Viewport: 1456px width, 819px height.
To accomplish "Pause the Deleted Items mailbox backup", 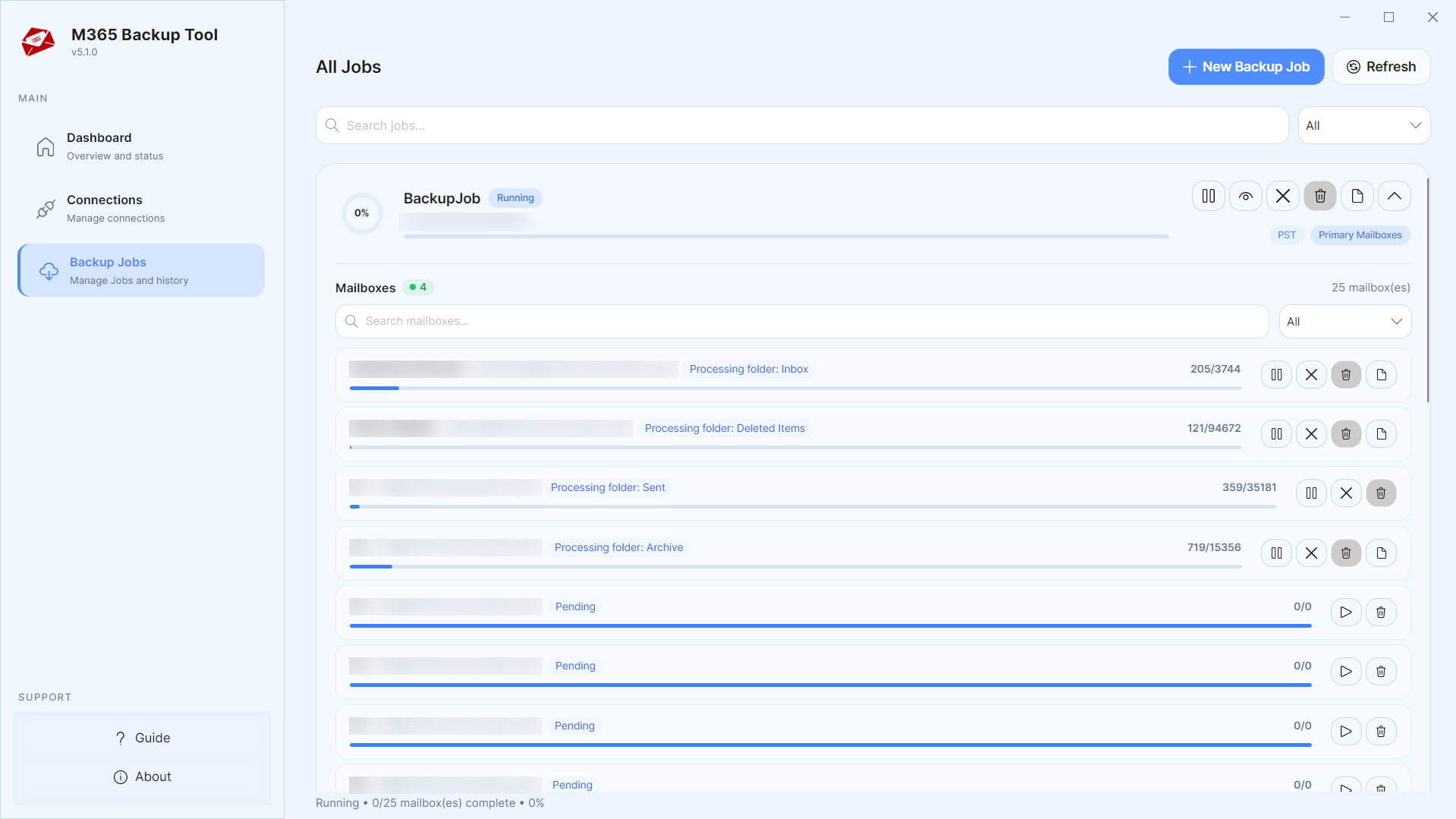I will 1277,434.
